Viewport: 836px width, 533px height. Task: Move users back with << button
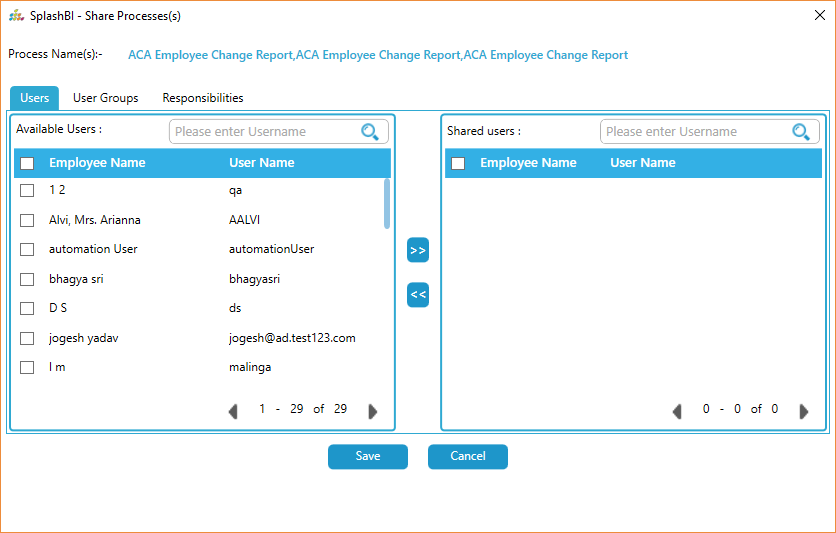[418, 295]
